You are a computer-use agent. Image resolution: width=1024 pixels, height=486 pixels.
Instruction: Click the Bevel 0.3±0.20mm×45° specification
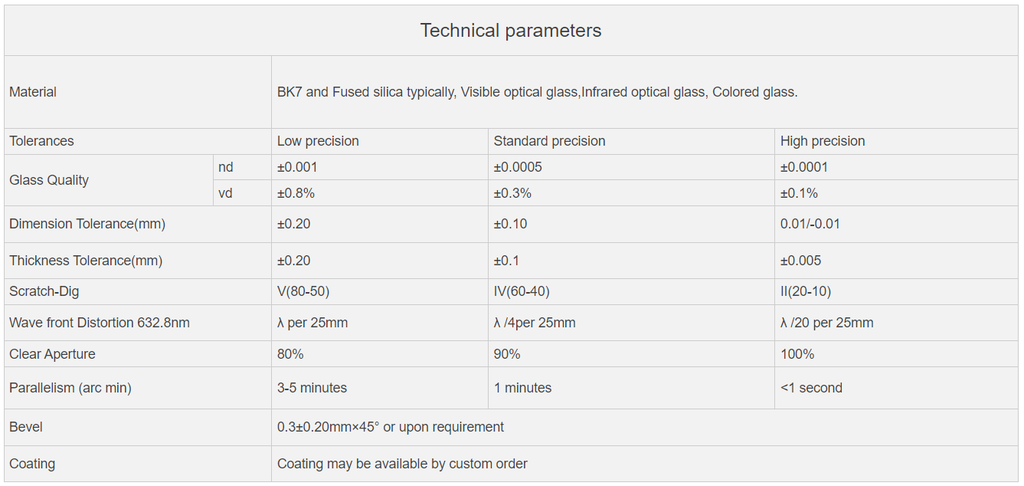coord(391,427)
